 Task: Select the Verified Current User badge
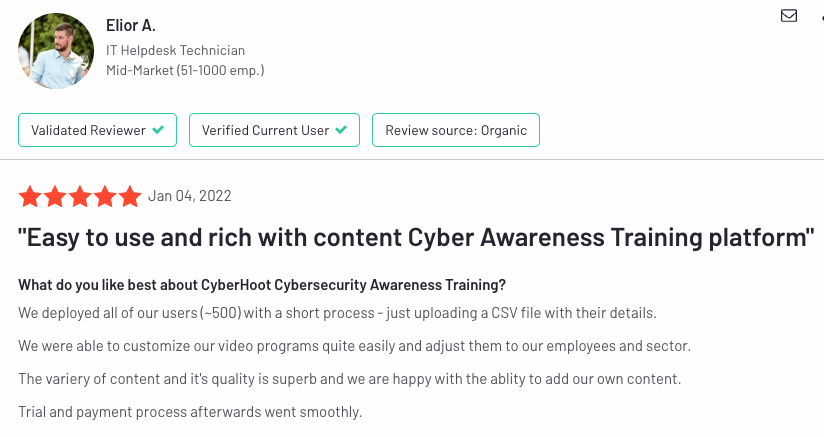tap(274, 130)
